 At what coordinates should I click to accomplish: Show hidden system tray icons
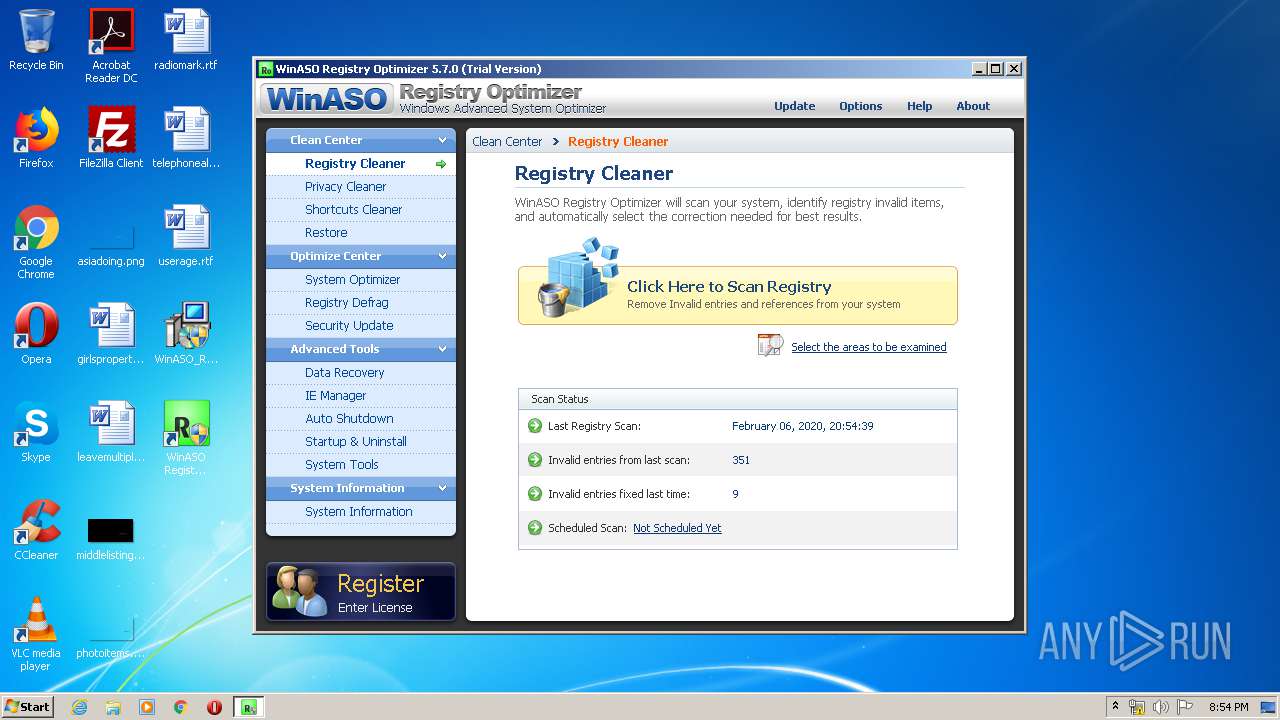pos(1115,707)
